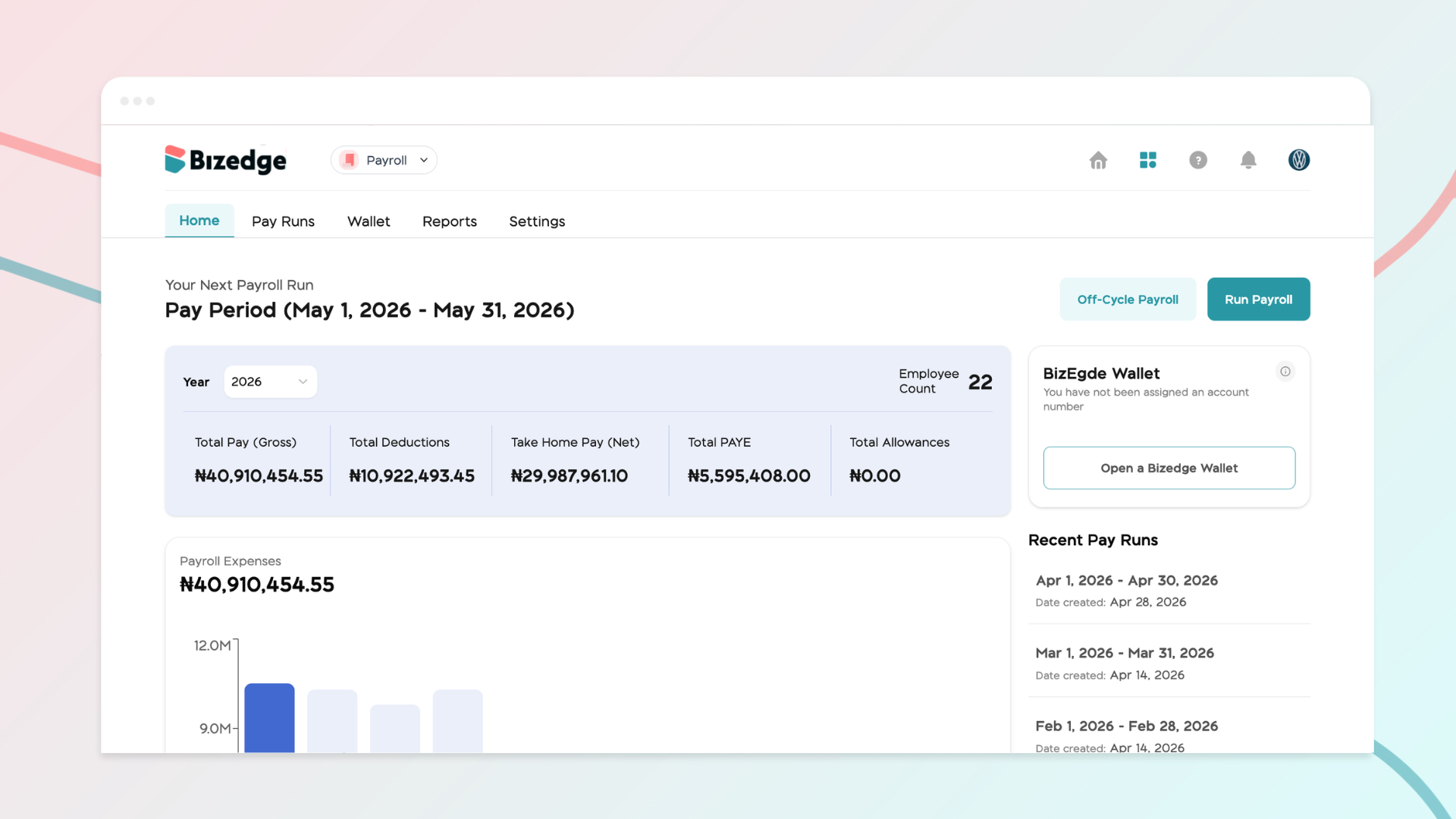
Task: Switch to the Pay Runs tab
Action: 283,221
